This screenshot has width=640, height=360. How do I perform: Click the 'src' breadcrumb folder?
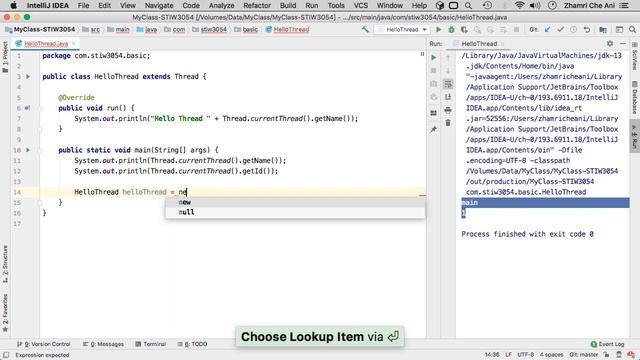tap(91, 29)
